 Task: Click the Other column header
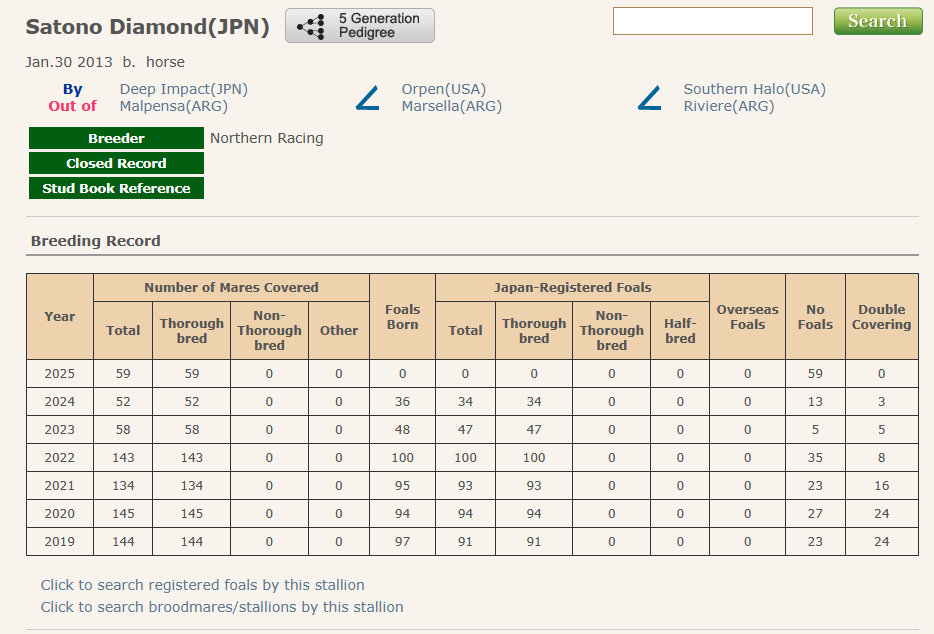coord(339,331)
